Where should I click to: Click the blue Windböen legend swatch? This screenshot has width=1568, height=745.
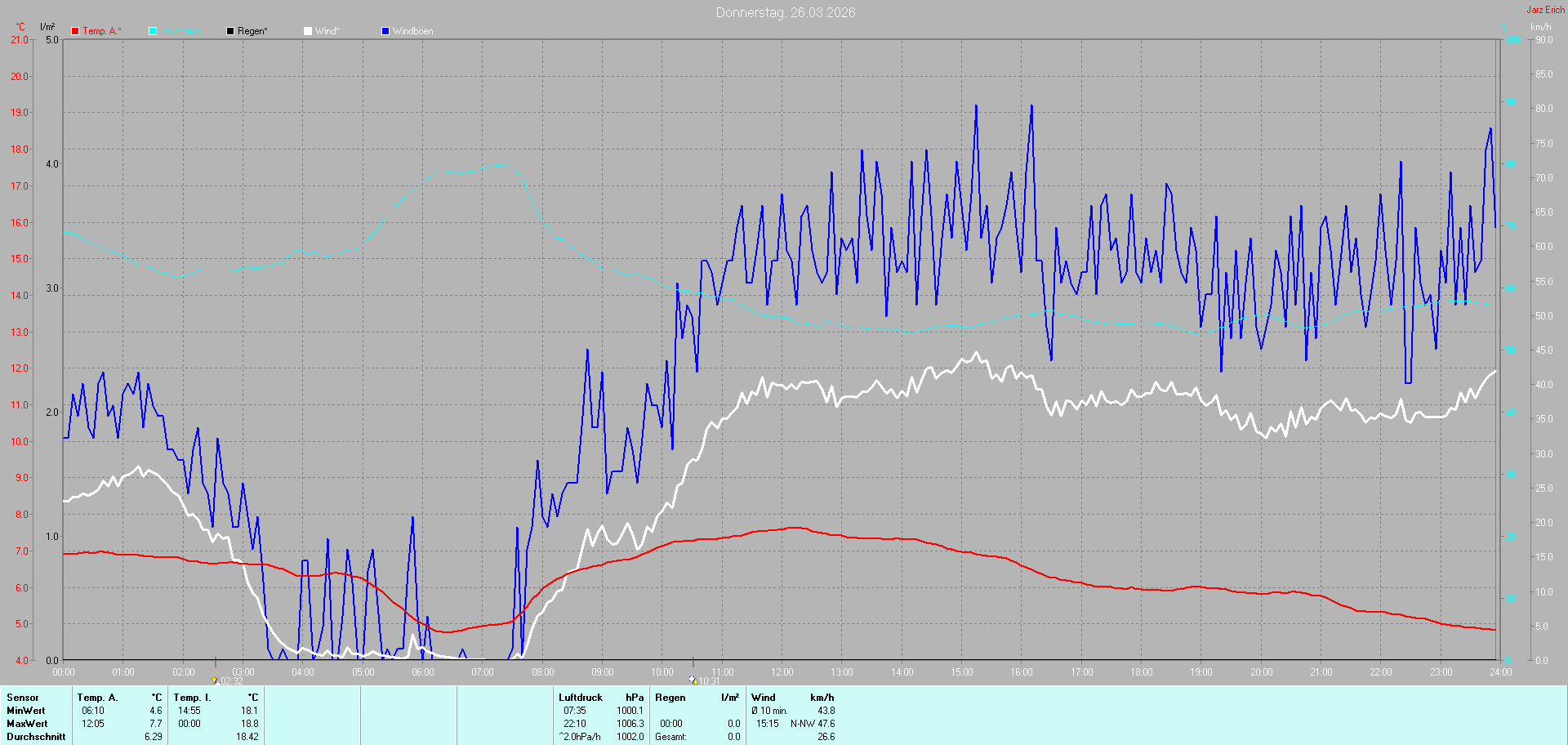pos(385,31)
